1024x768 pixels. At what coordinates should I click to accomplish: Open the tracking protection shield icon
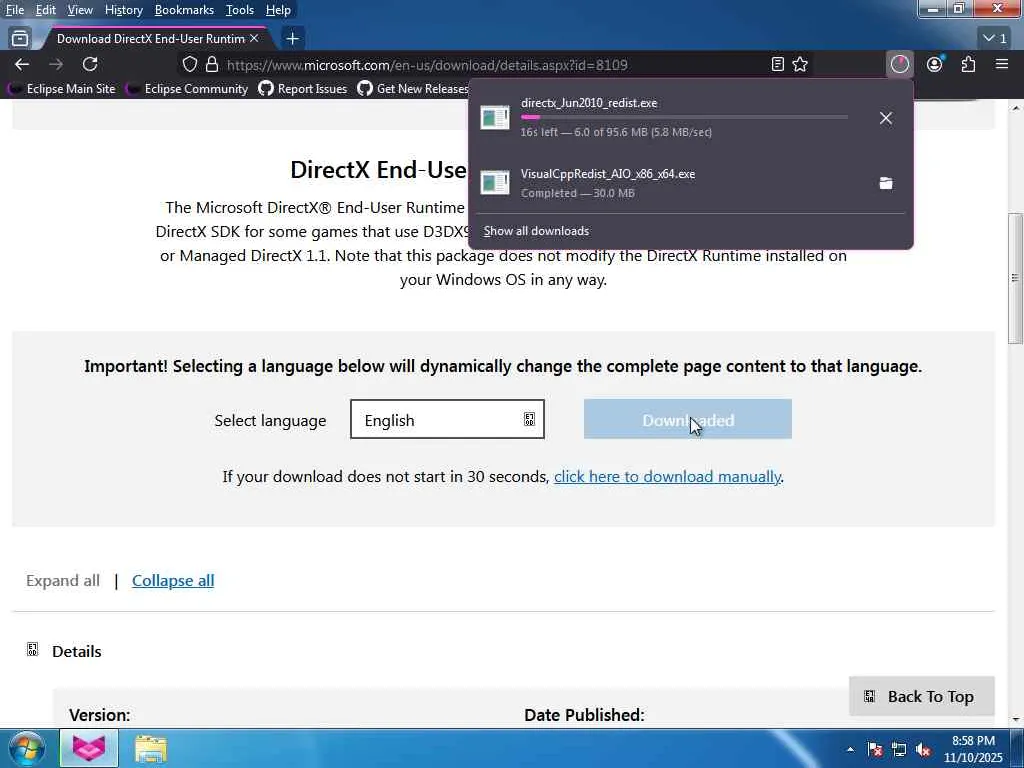[189, 65]
